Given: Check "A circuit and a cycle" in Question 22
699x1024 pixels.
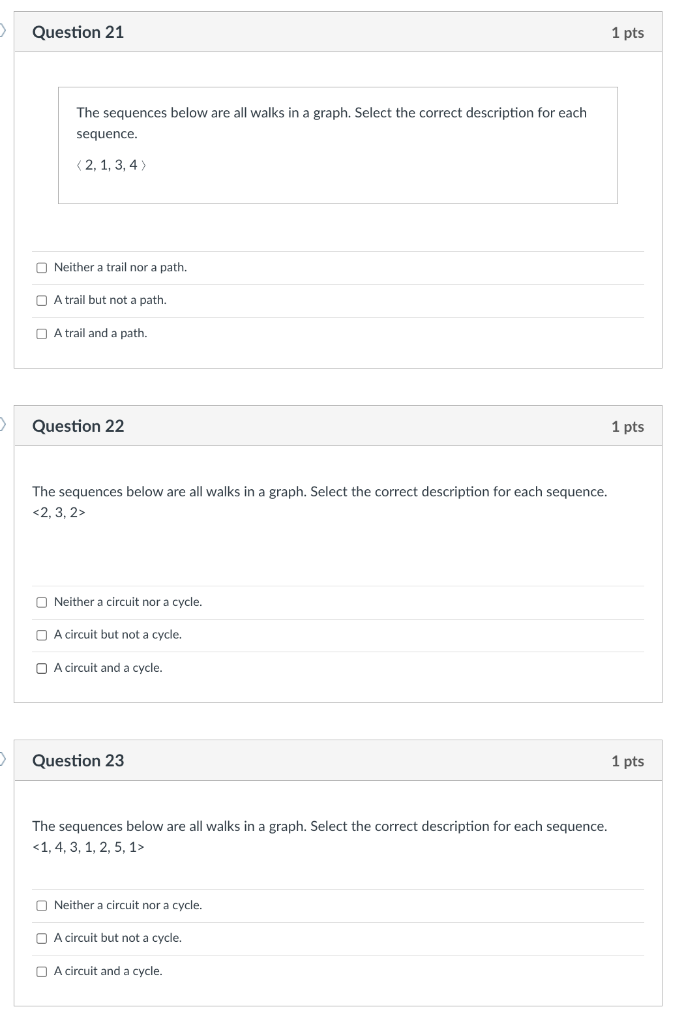Looking at the screenshot, I should point(40,667).
